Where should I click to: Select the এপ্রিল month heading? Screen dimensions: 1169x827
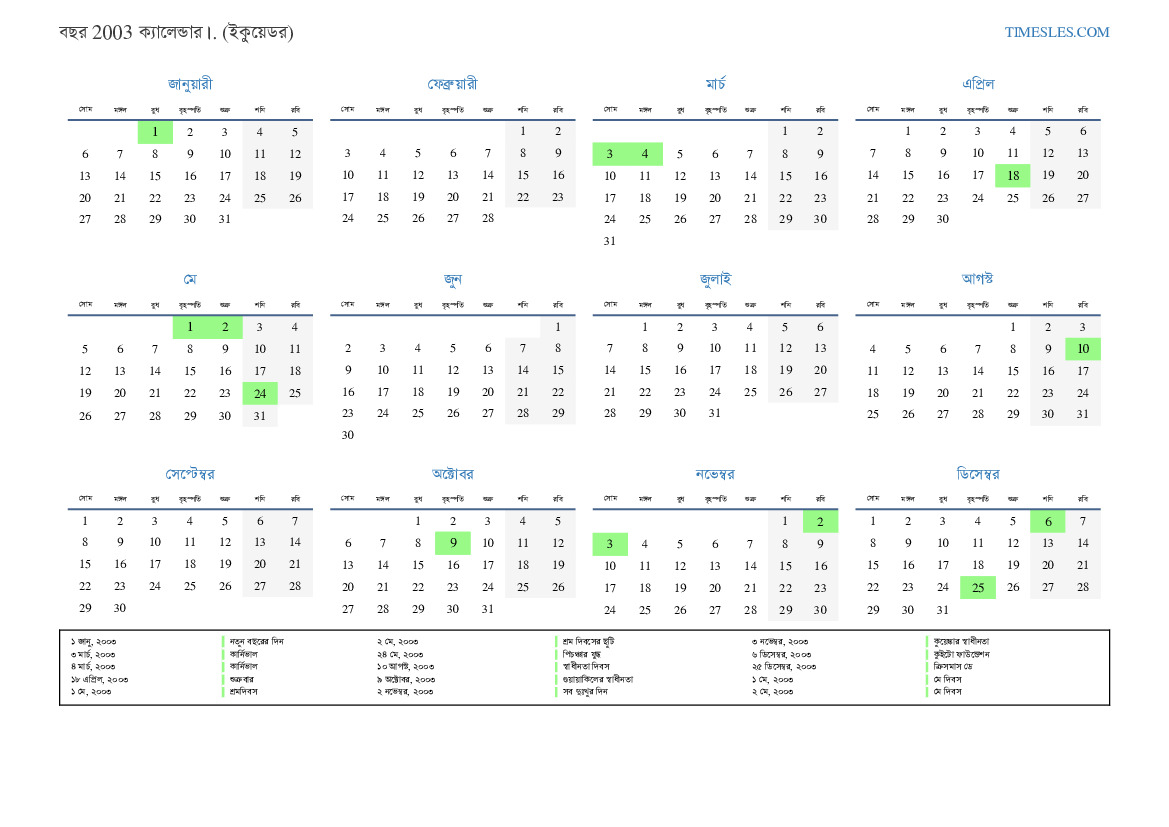[978, 84]
